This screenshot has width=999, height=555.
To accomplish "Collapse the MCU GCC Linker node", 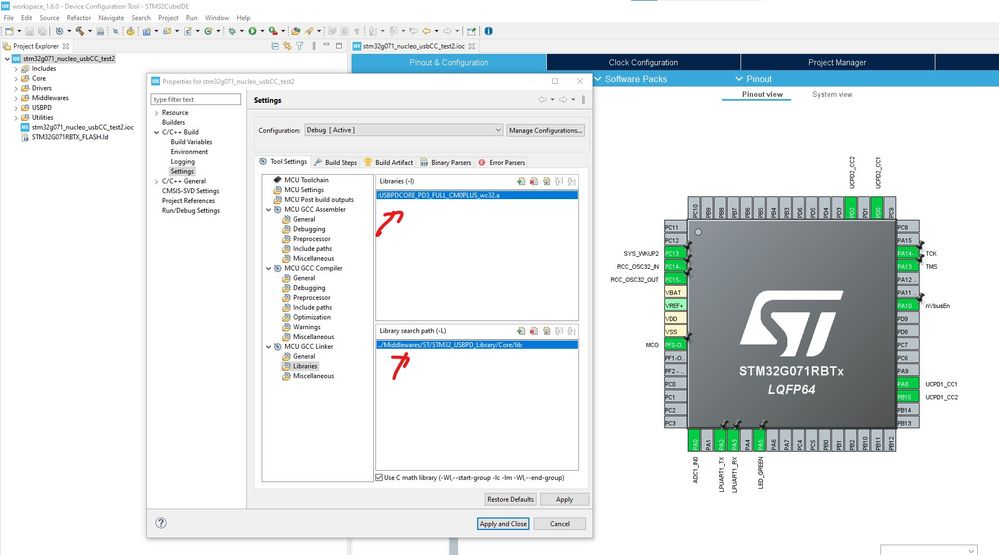I will (269, 347).
